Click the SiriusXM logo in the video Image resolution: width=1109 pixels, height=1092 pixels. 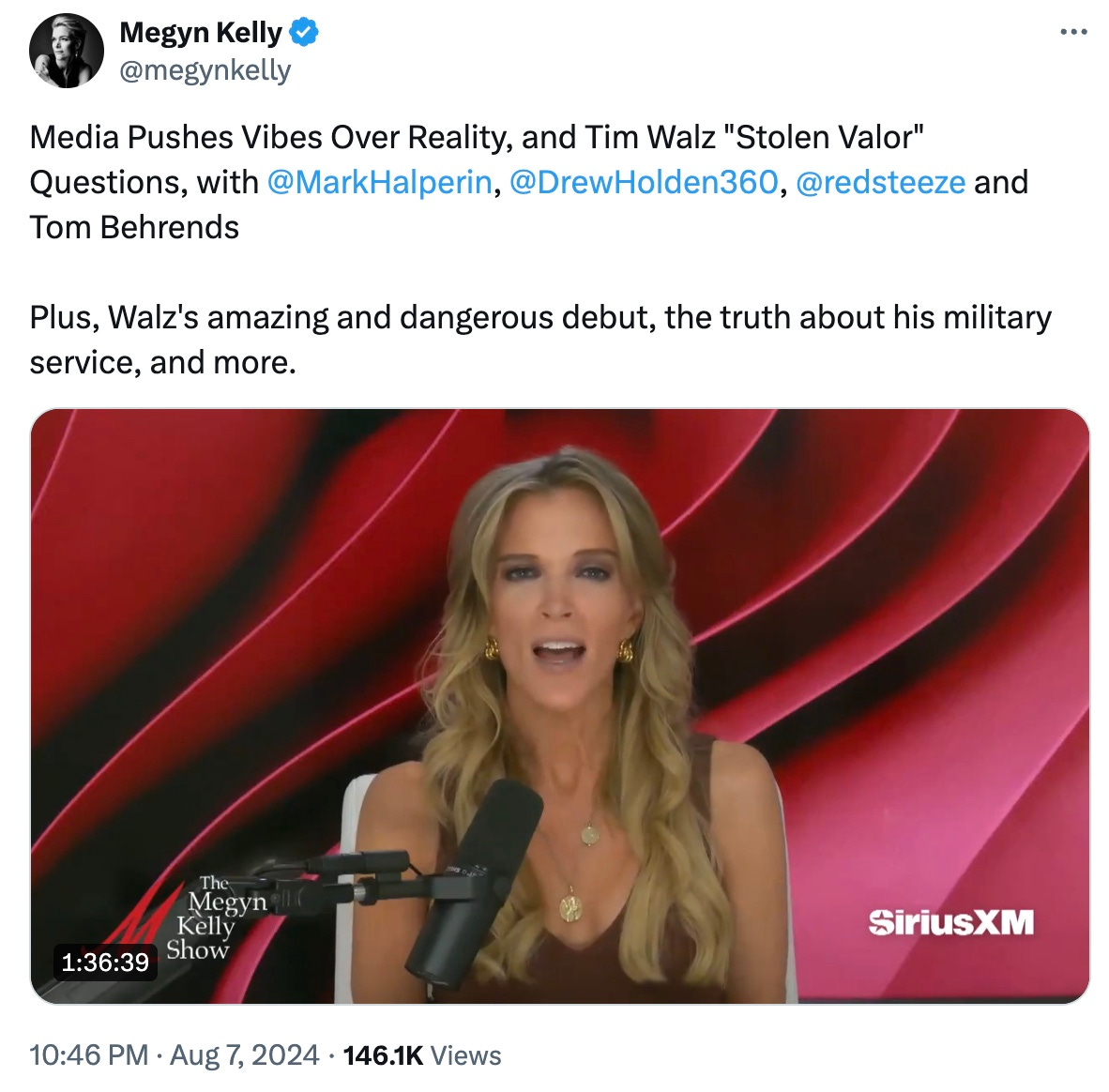tap(950, 923)
